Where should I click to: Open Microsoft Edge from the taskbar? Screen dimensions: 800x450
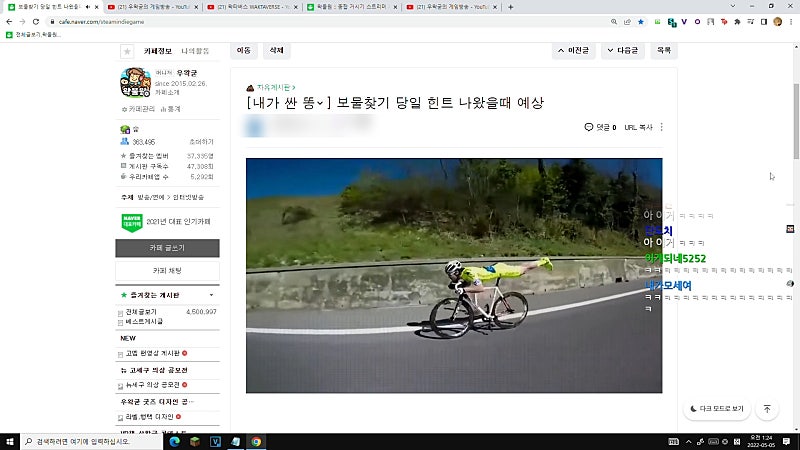pyautogui.click(x=174, y=441)
